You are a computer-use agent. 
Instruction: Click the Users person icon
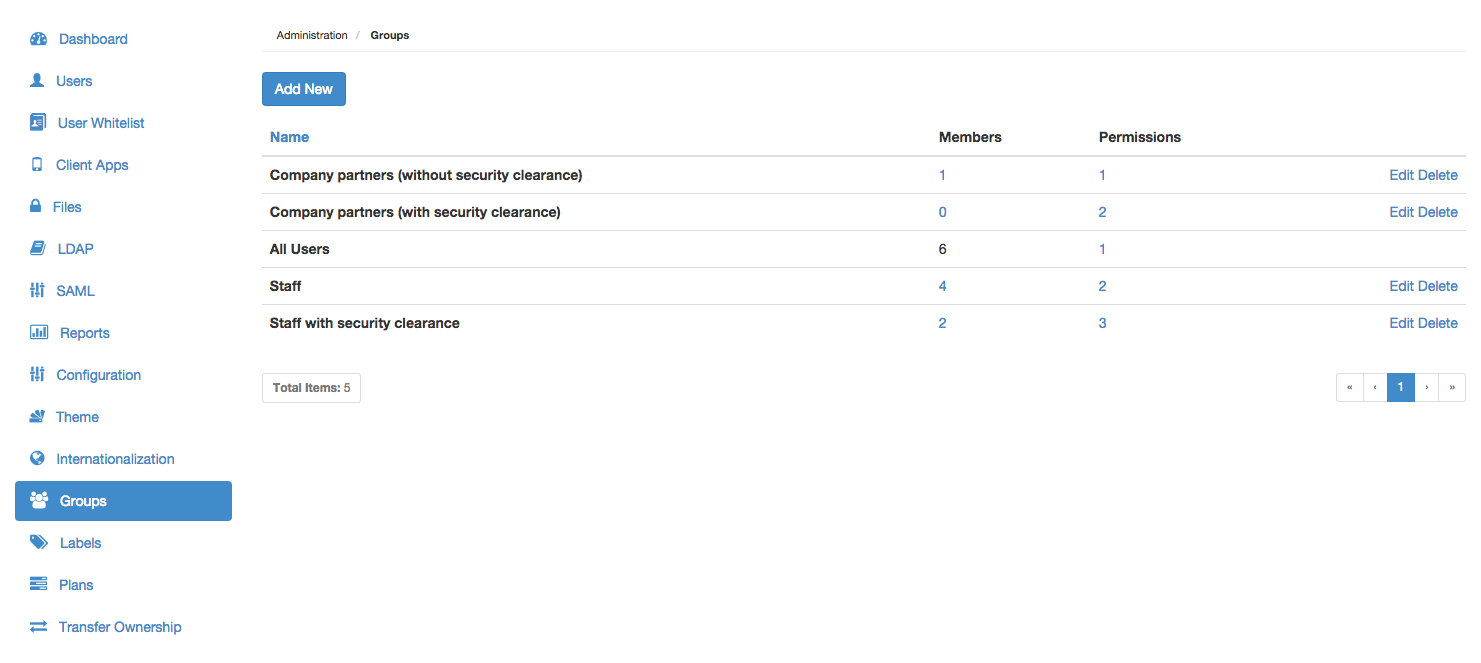click(x=38, y=81)
